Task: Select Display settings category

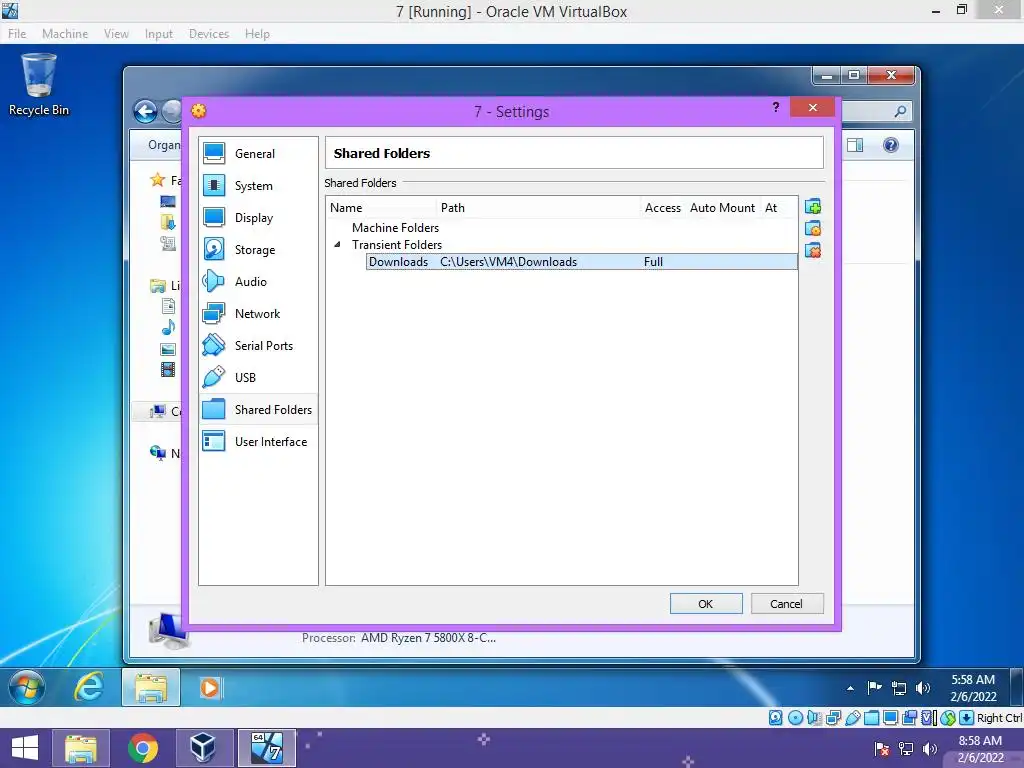Action: pos(259,217)
